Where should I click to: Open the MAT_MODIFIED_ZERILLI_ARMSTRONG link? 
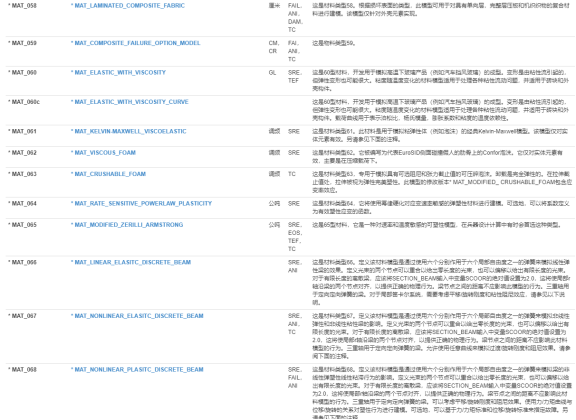point(127,225)
